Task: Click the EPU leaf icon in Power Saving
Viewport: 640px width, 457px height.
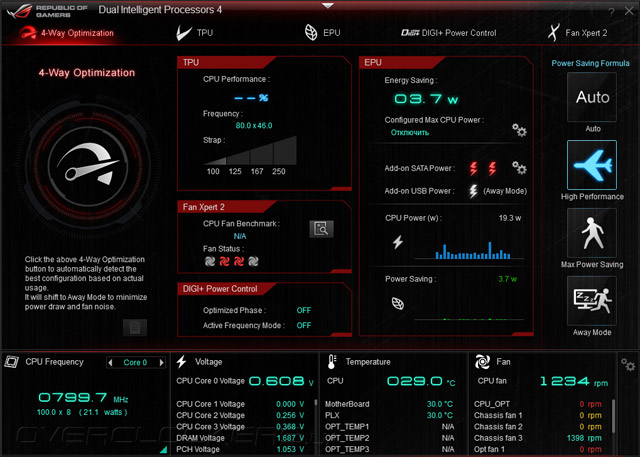Action: pos(398,303)
